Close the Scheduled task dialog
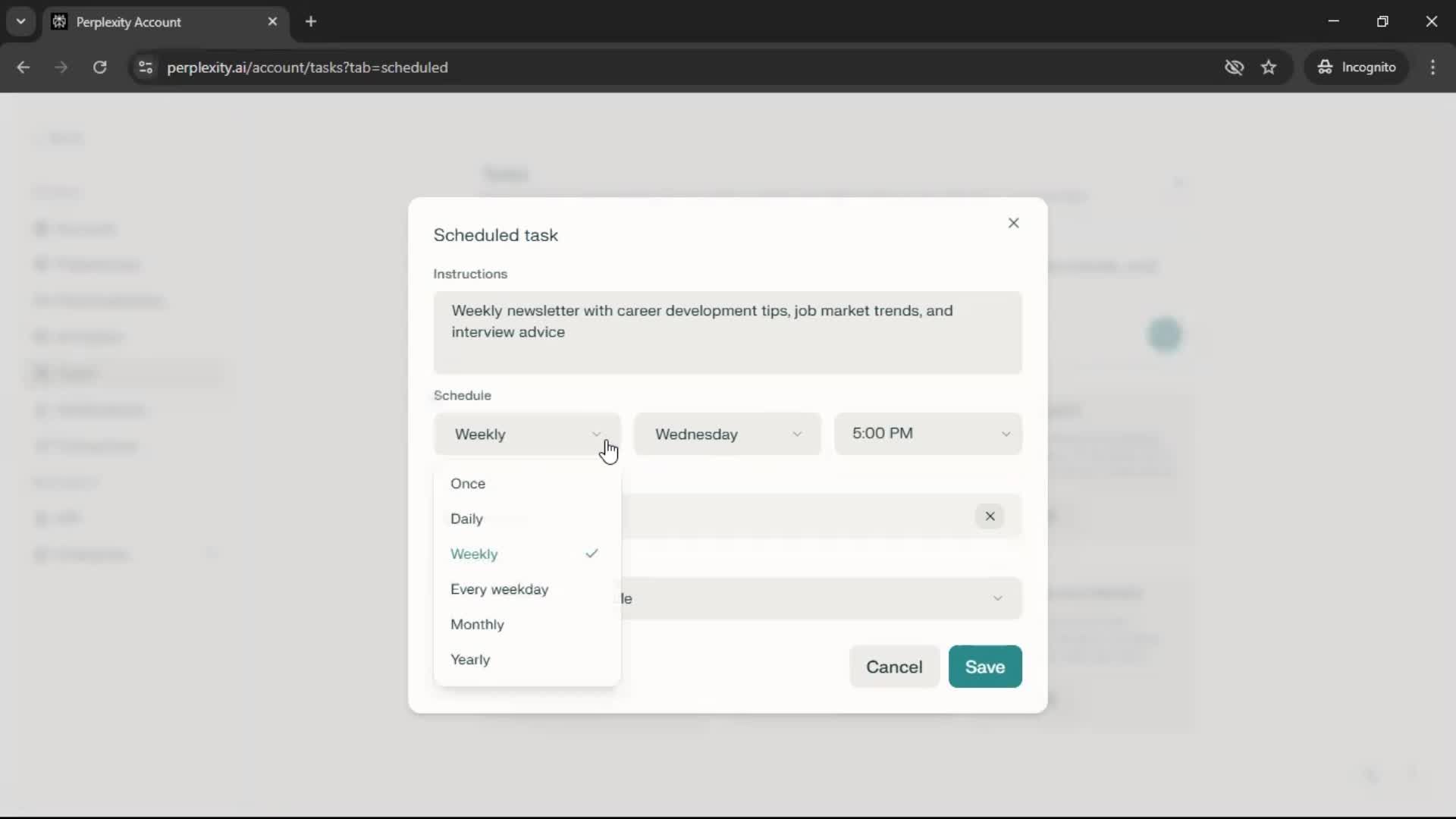 [1013, 223]
